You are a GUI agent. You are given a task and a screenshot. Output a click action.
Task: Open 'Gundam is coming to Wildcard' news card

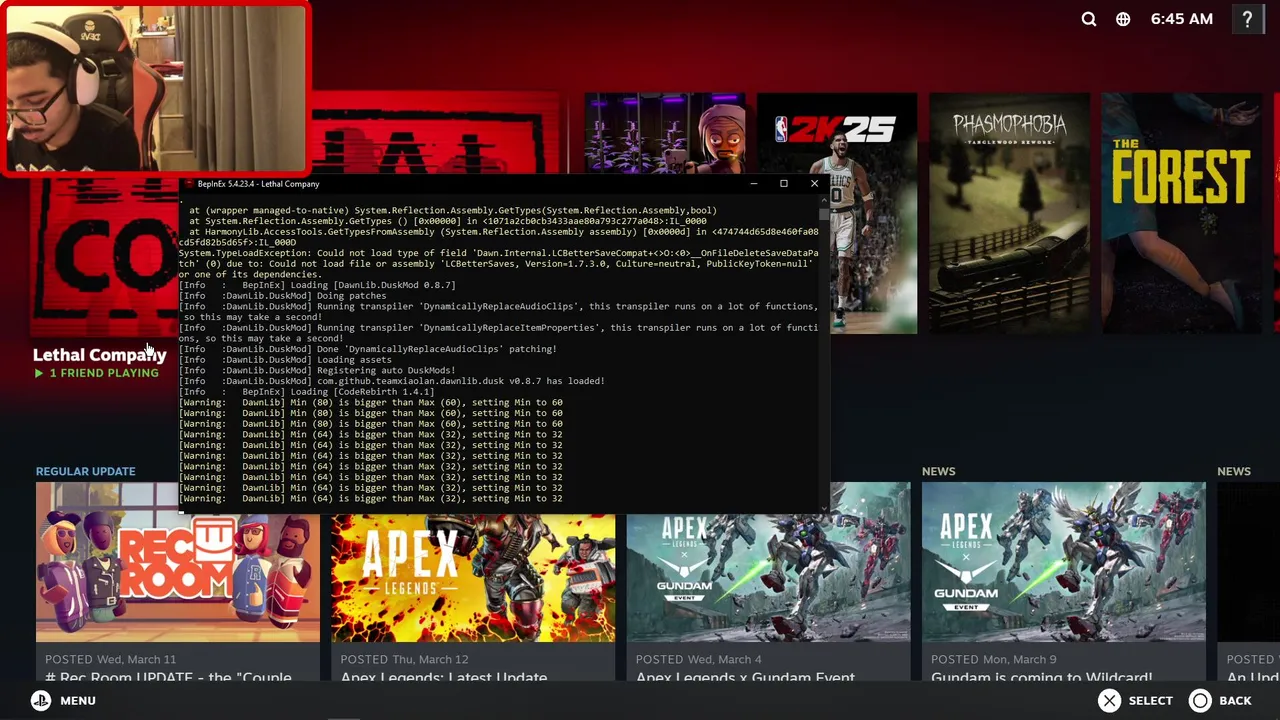pyautogui.click(x=1064, y=582)
